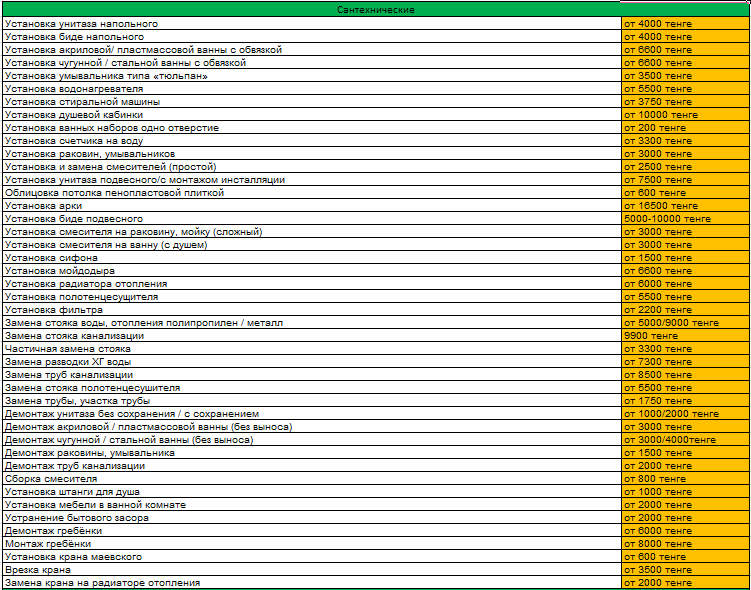Select the 'от 800 тенге' price cell
Image resolution: width=751 pixels, height=590 pixels.
(x=685, y=479)
